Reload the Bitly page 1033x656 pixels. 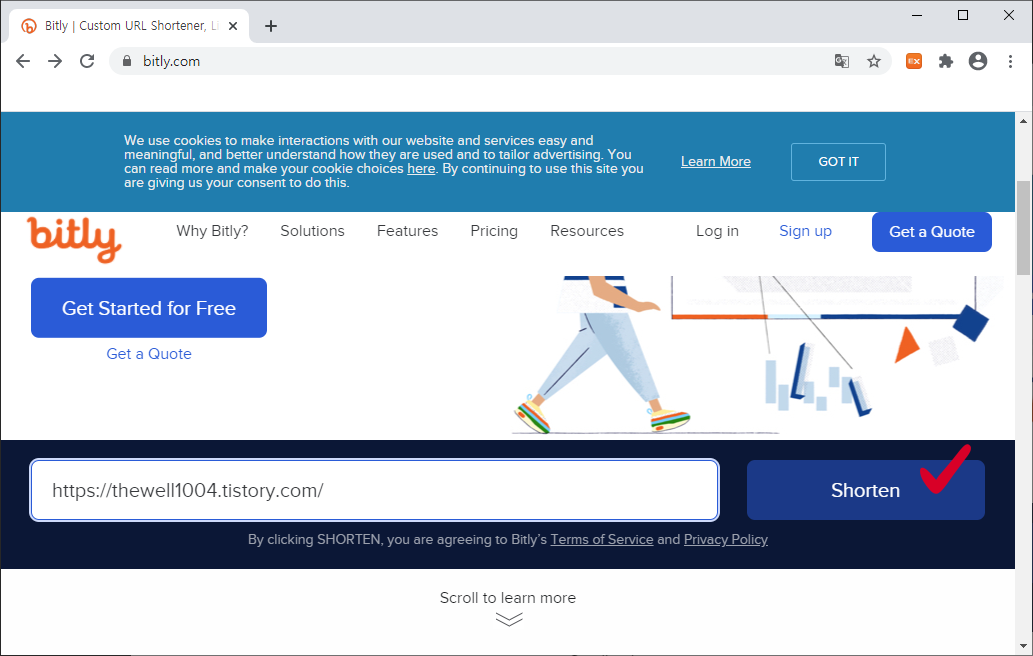87,61
